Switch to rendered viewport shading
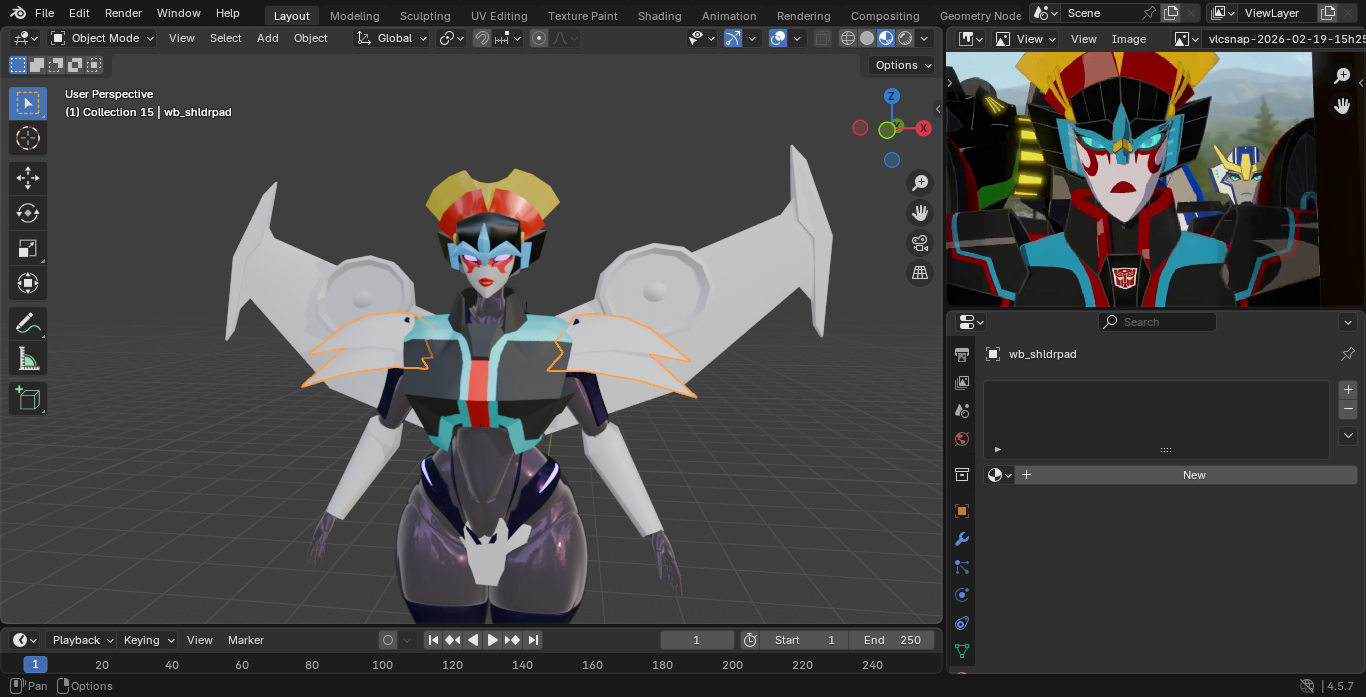Screen dimensions: 1366x697 (905, 38)
